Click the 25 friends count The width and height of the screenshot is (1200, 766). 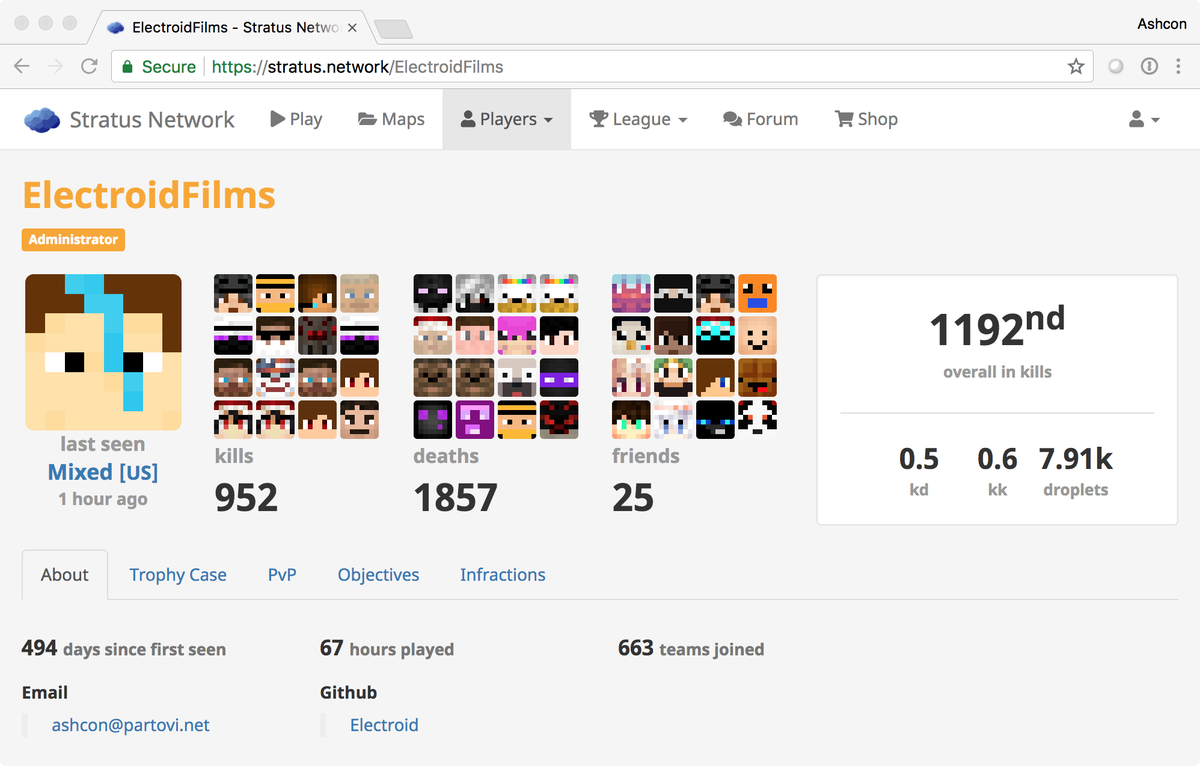coord(633,497)
